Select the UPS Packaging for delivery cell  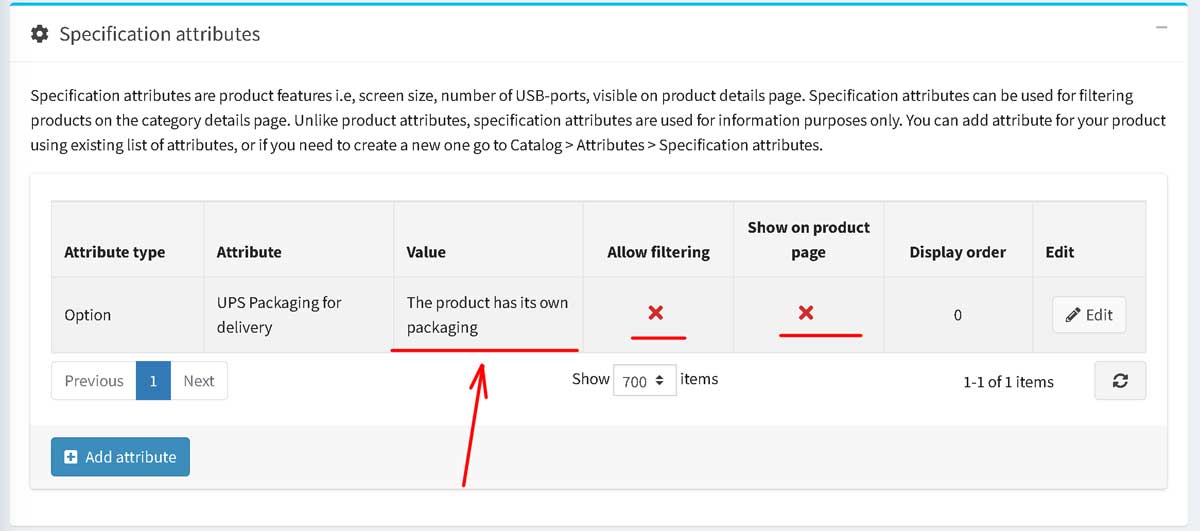click(x=299, y=315)
